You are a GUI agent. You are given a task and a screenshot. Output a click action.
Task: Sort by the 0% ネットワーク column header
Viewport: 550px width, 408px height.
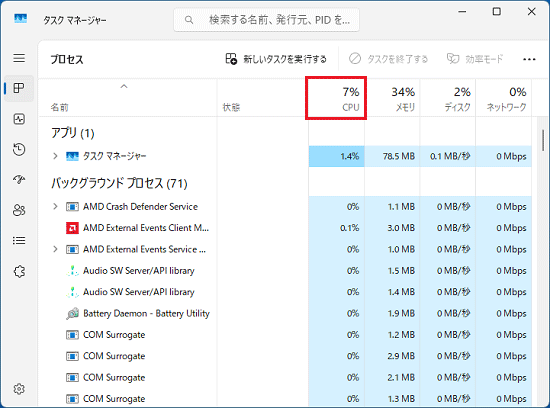(x=503, y=99)
